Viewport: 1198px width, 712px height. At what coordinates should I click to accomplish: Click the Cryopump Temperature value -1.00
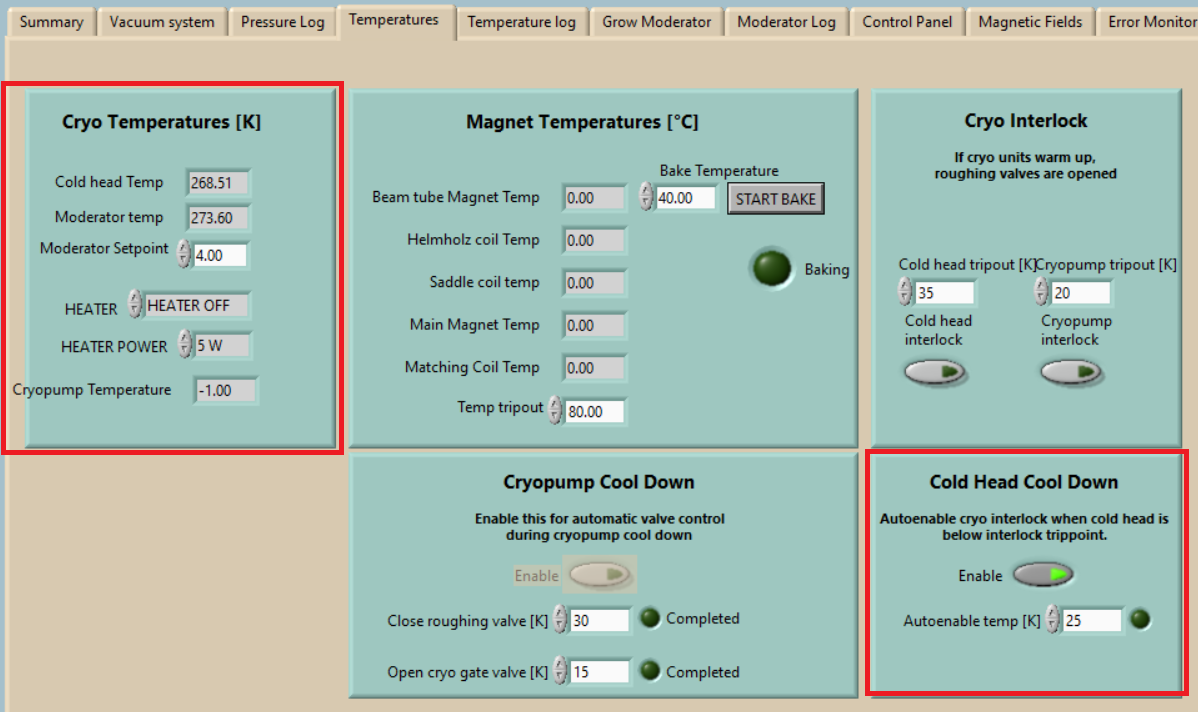coord(226,390)
